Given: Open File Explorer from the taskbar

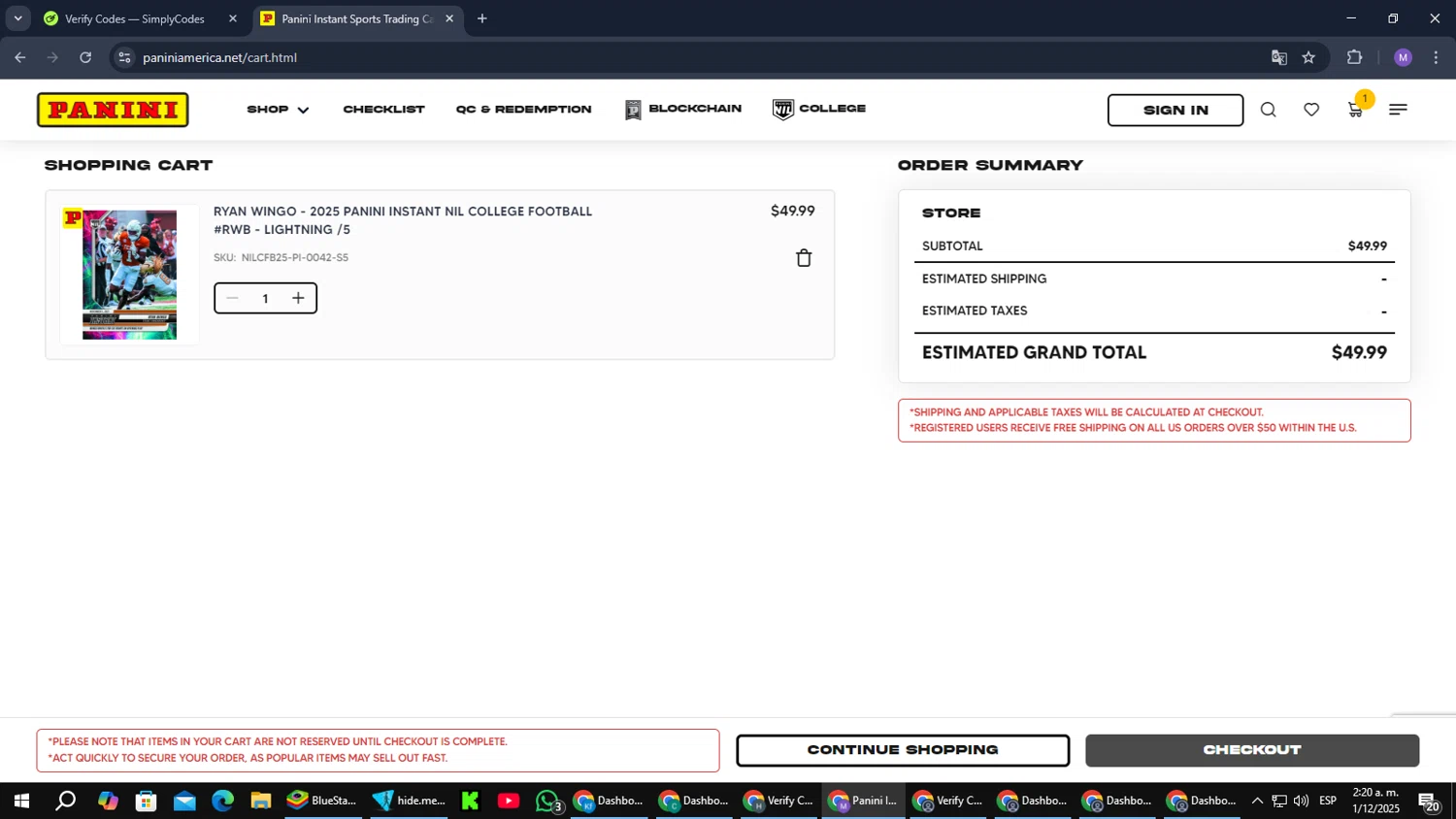Looking at the screenshot, I should pos(260,801).
